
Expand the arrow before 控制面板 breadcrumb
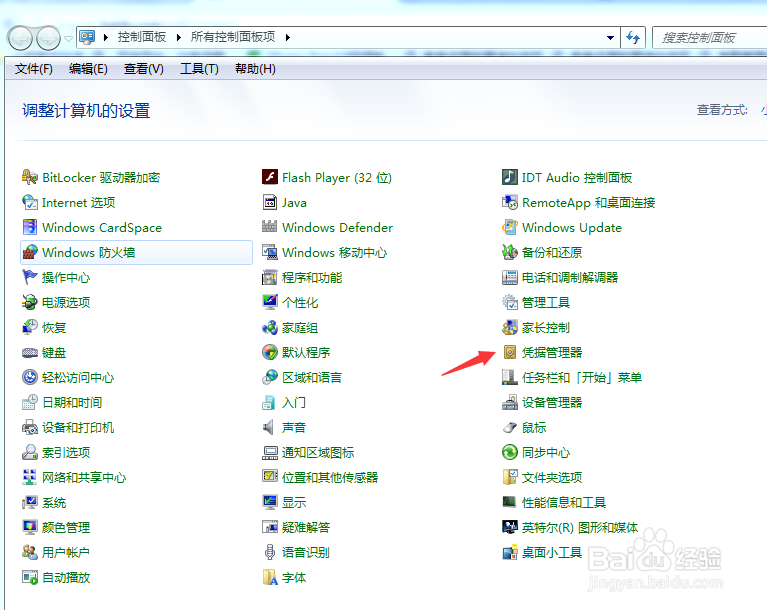(x=105, y=37)
